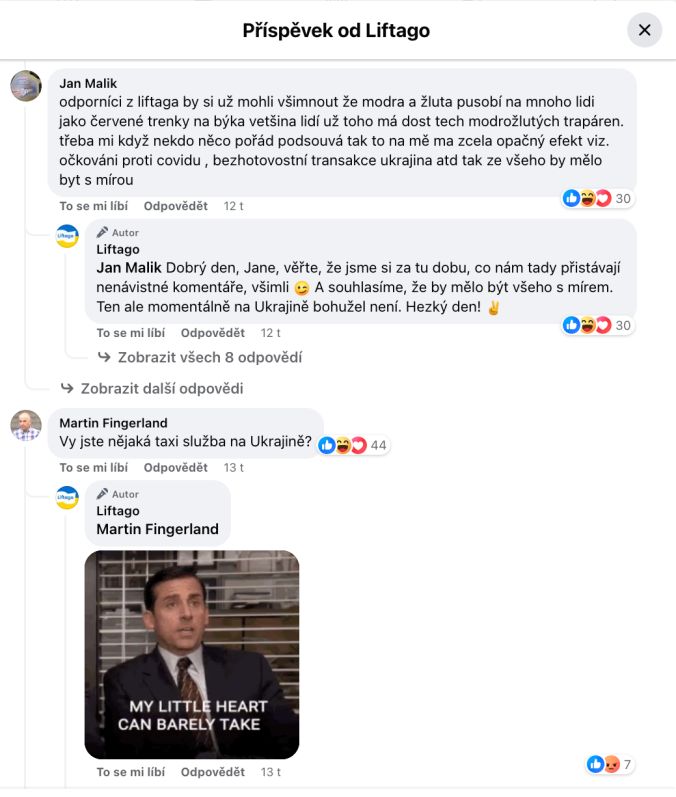
Task: Expand all 8 replies
Action: click(209, 357)
